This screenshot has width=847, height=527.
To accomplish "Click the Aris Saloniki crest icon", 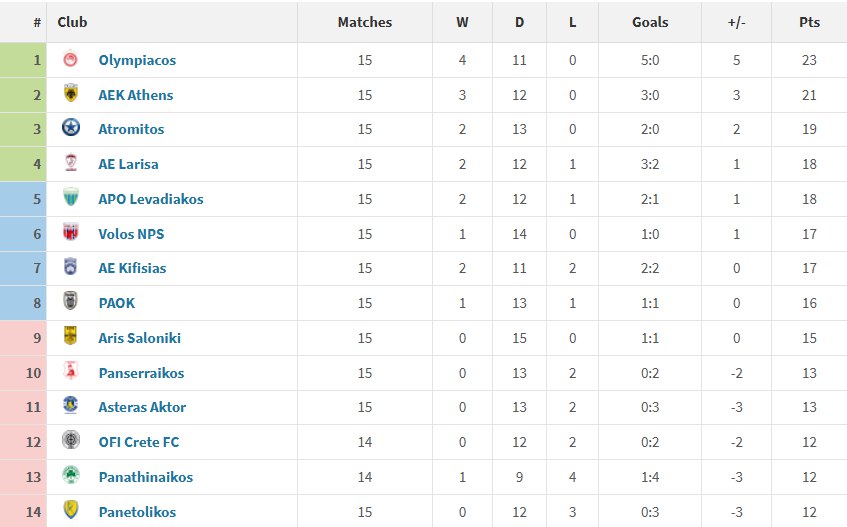I will tap(70, 338).
